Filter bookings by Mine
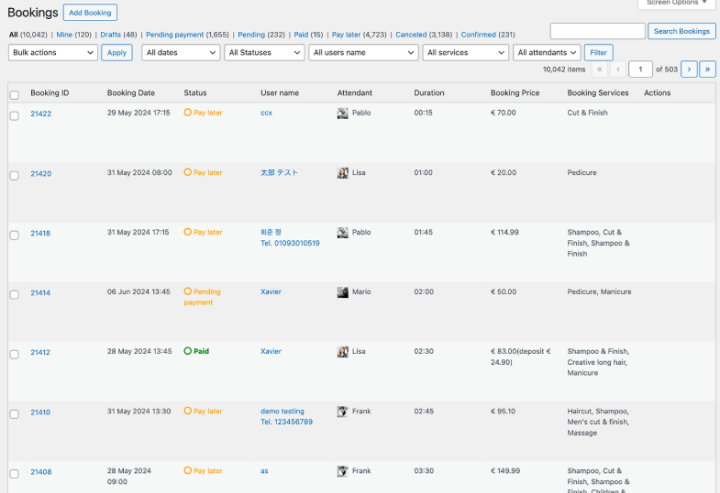The width and height of the screenshot is (720, 493). point(64,34)
